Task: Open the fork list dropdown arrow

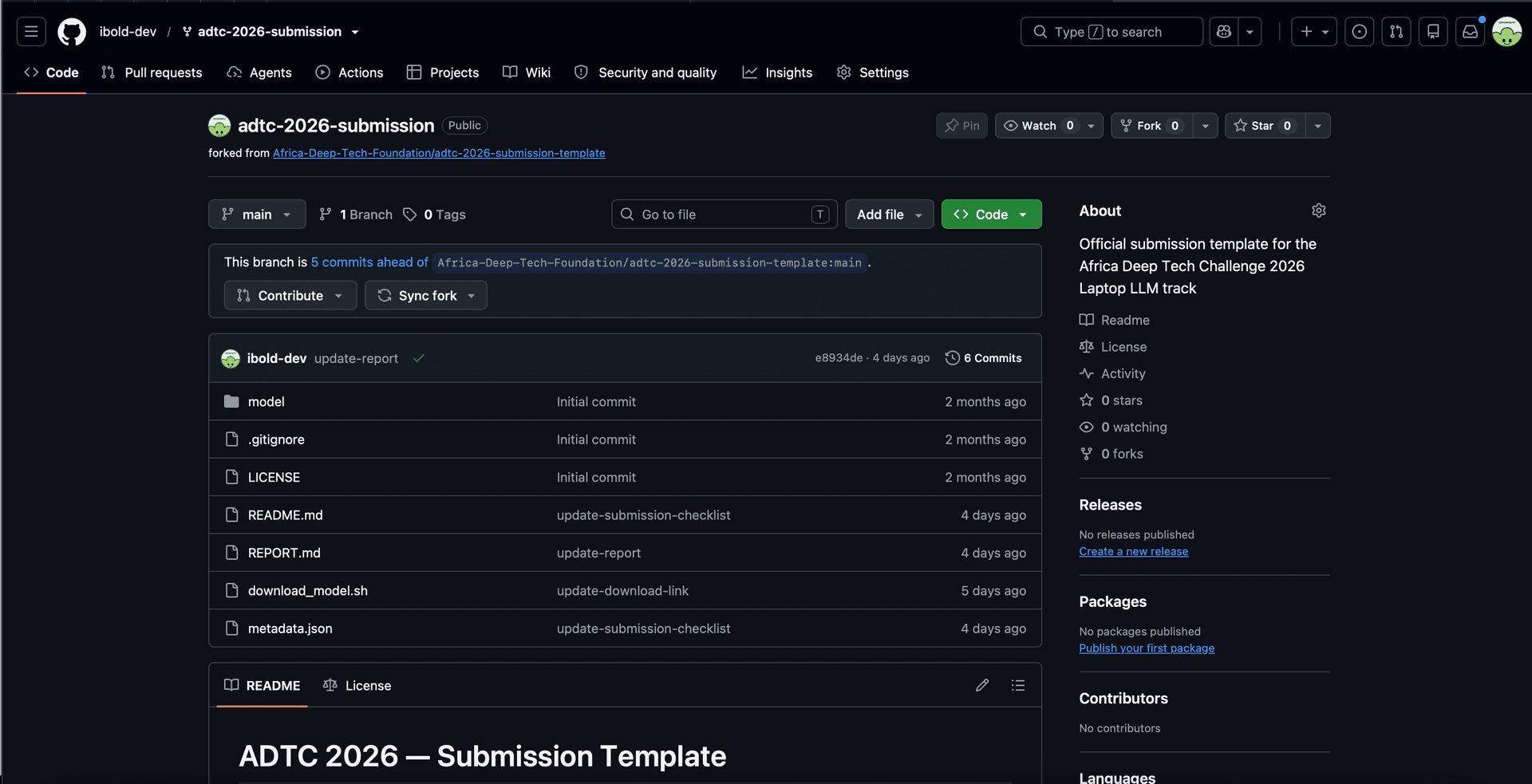Action: (1206, 125)
